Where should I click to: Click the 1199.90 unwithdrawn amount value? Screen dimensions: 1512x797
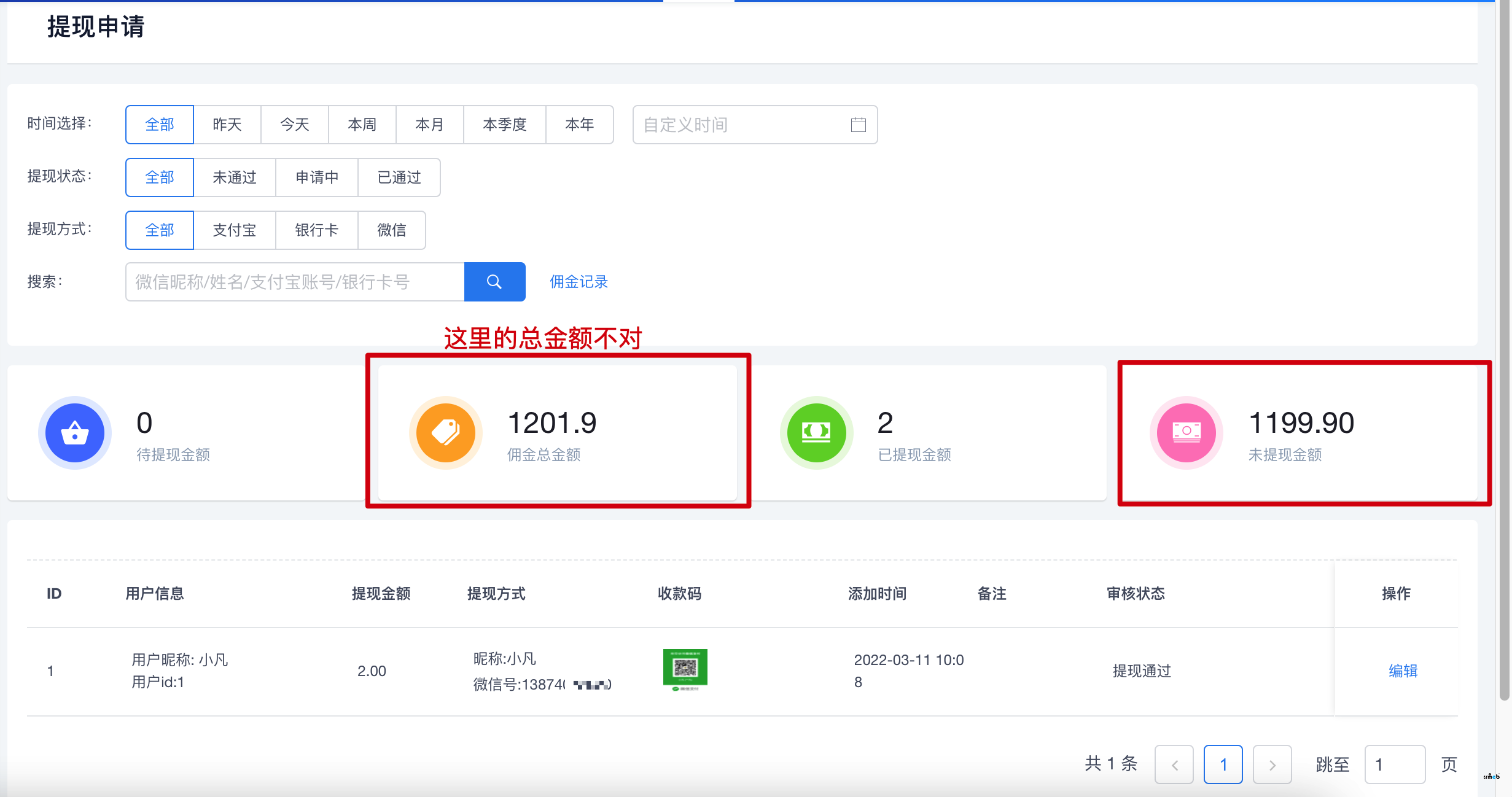tap(1301, 423)
